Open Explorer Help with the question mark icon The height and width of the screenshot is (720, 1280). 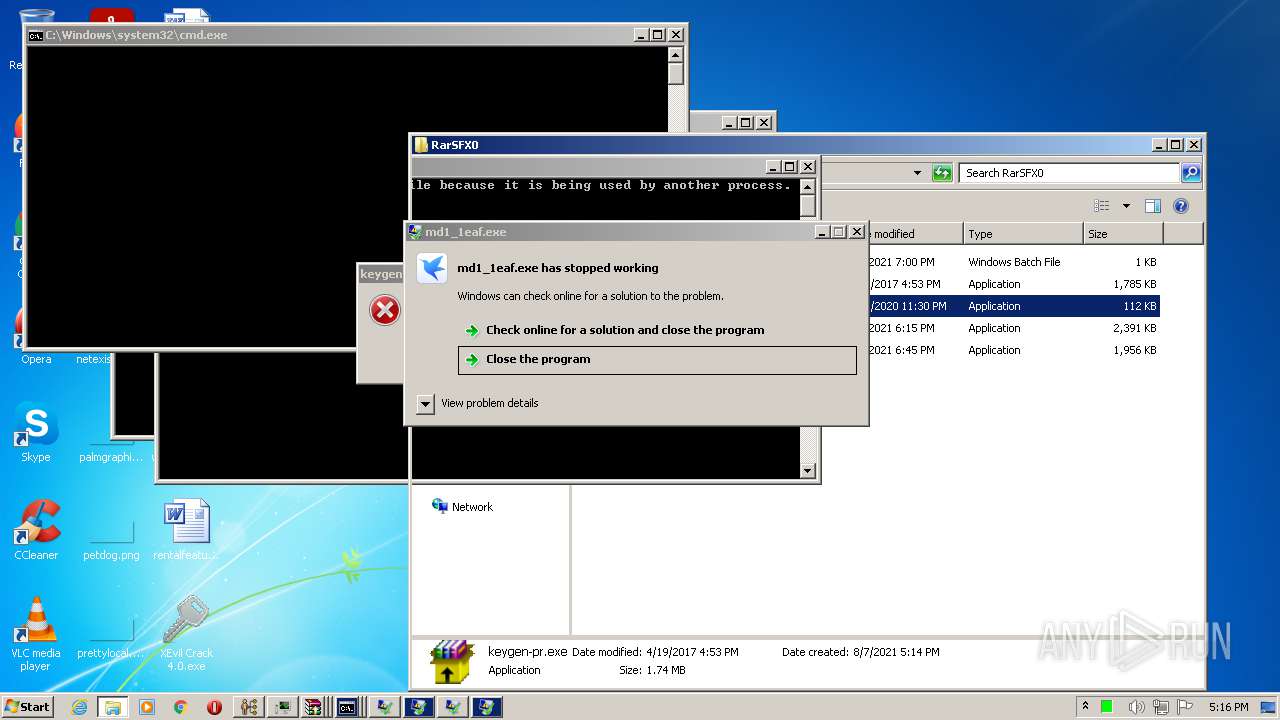(x=1181, y=206)
